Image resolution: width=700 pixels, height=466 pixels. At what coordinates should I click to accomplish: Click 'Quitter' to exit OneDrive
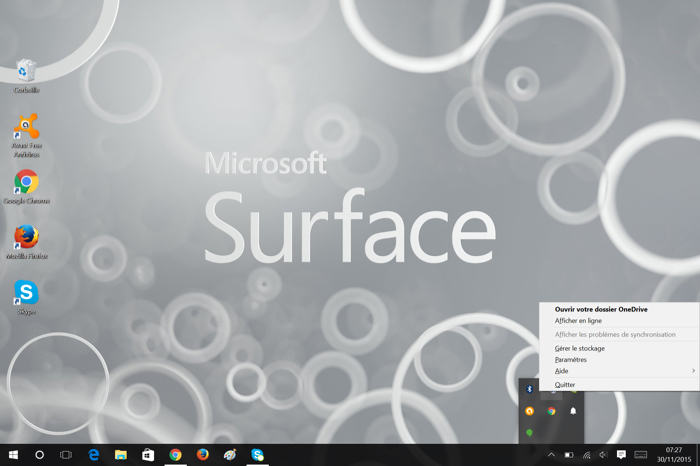565,385
